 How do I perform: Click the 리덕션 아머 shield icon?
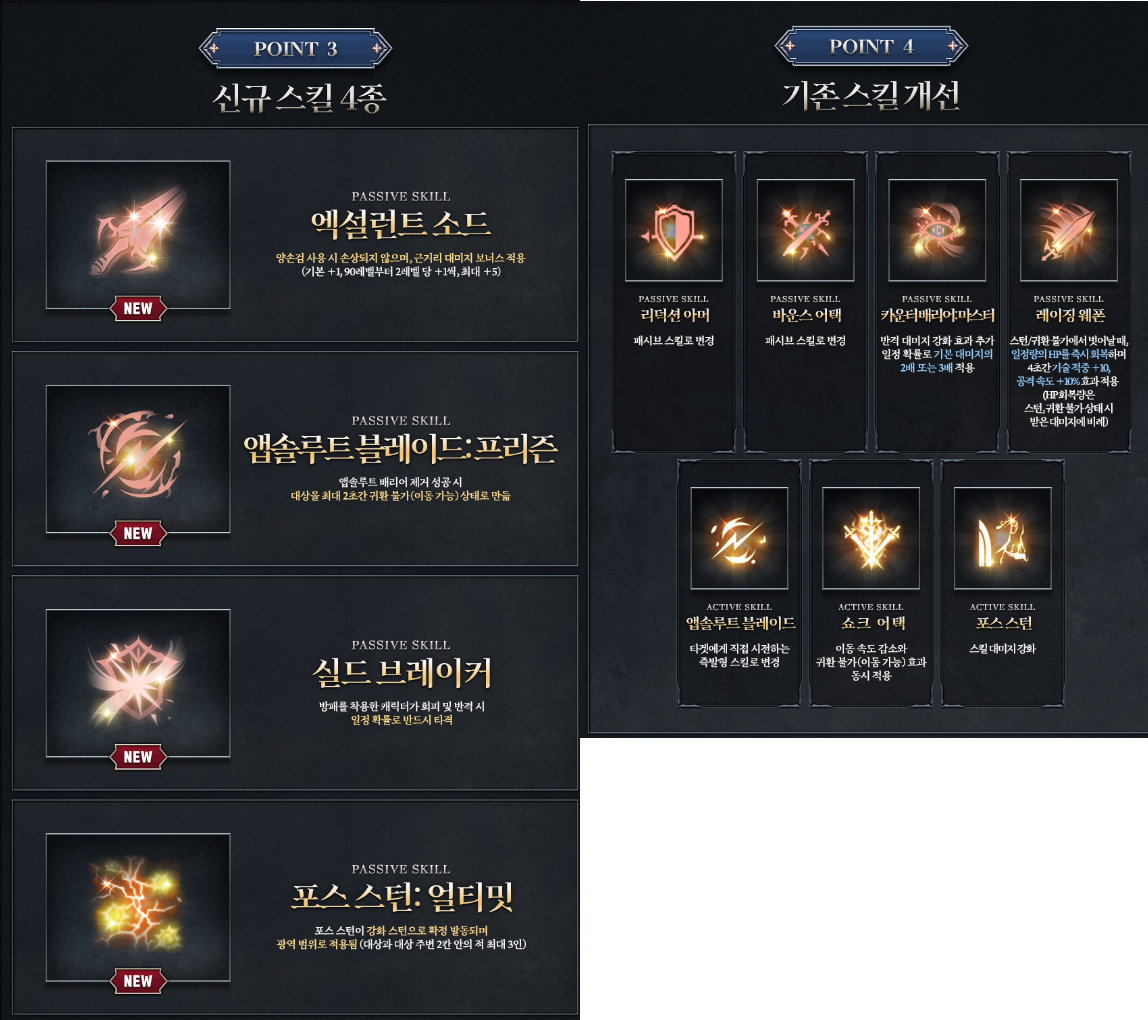tap(674, 230)
